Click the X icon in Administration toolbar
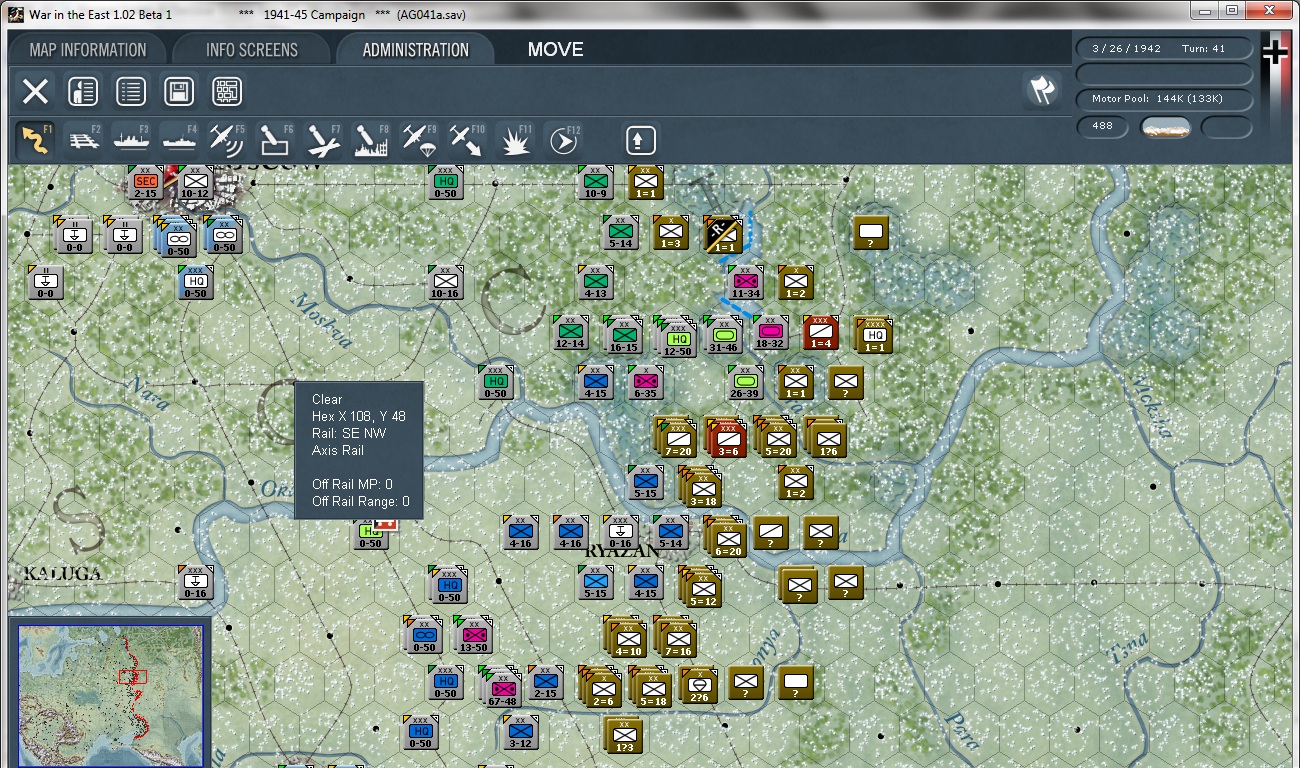Image resolution: width=1300 pixels, height=768 pixels. 35,92
